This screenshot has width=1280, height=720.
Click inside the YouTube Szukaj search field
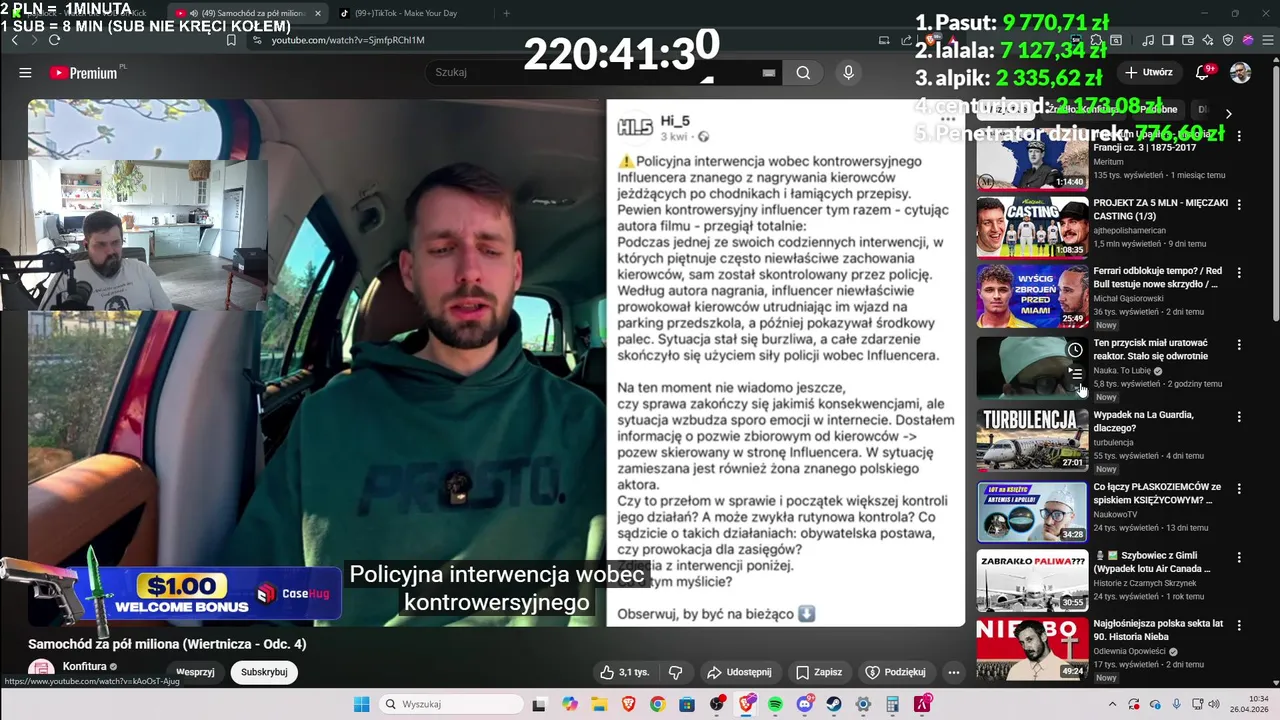(595, 72)
